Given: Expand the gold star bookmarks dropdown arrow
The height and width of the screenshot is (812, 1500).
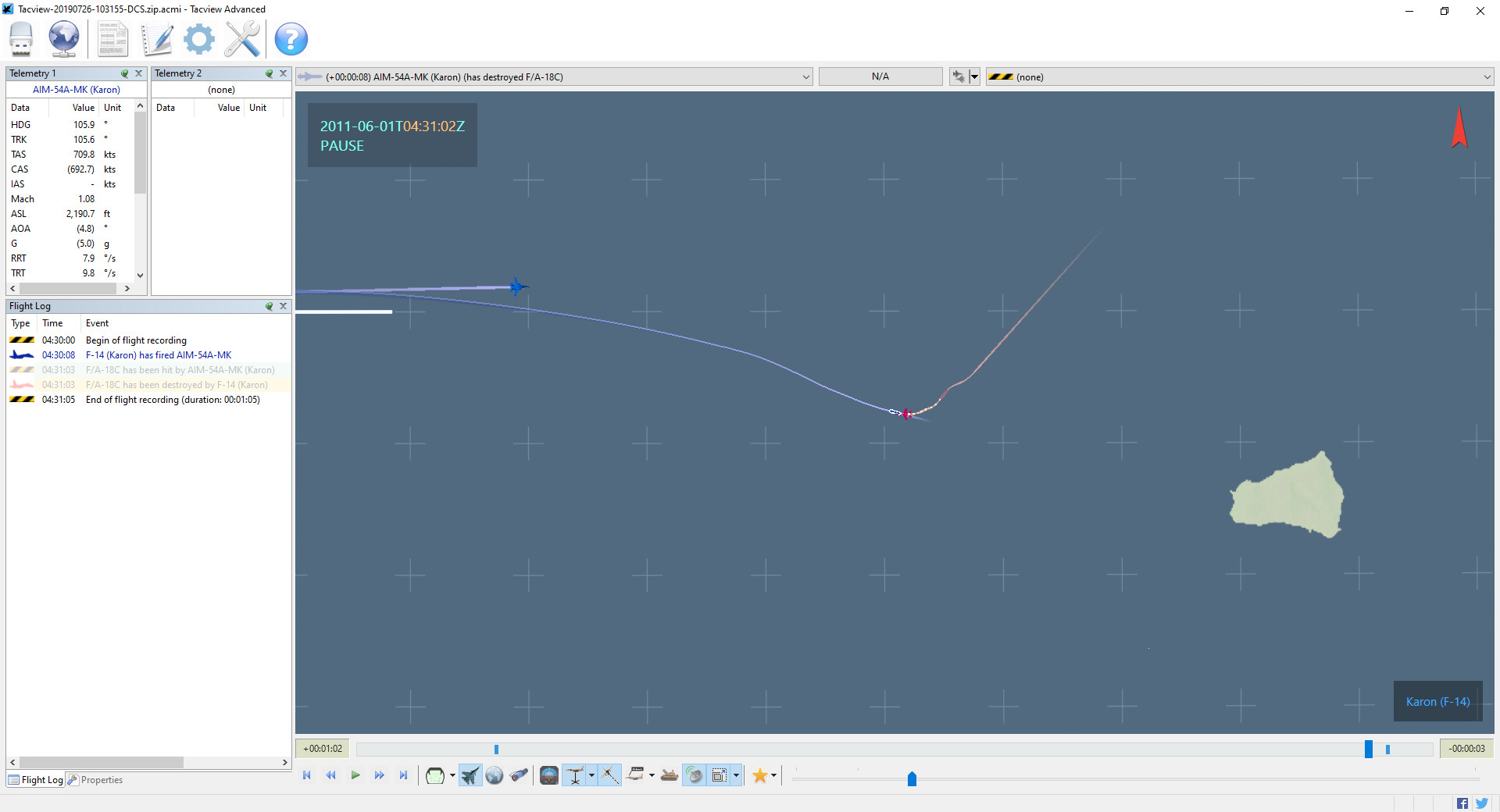Looking at the screenshot, I should click(x=773, y=775).
